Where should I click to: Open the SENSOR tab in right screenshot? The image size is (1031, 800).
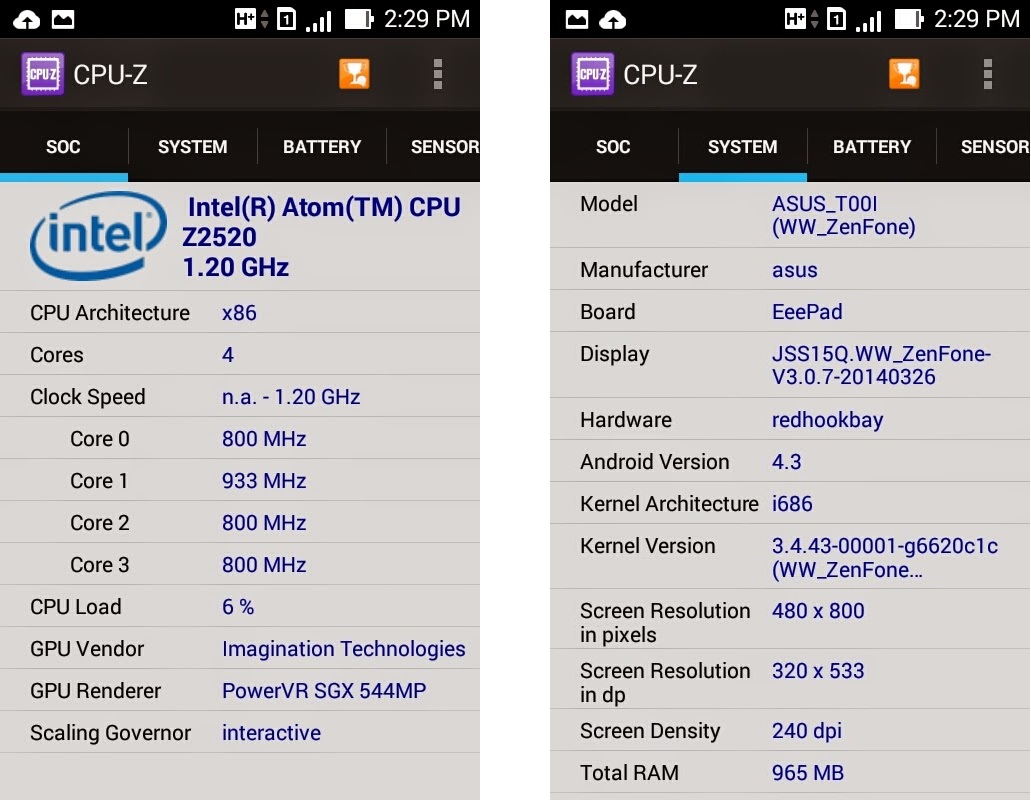coord(984,147)
